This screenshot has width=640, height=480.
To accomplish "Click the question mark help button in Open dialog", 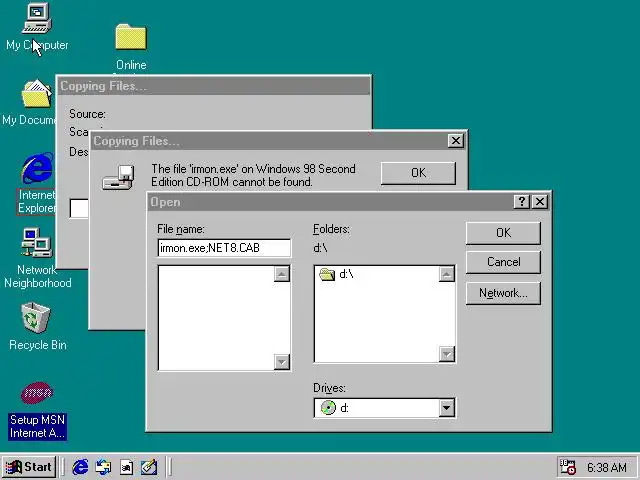I will point(522,202).
